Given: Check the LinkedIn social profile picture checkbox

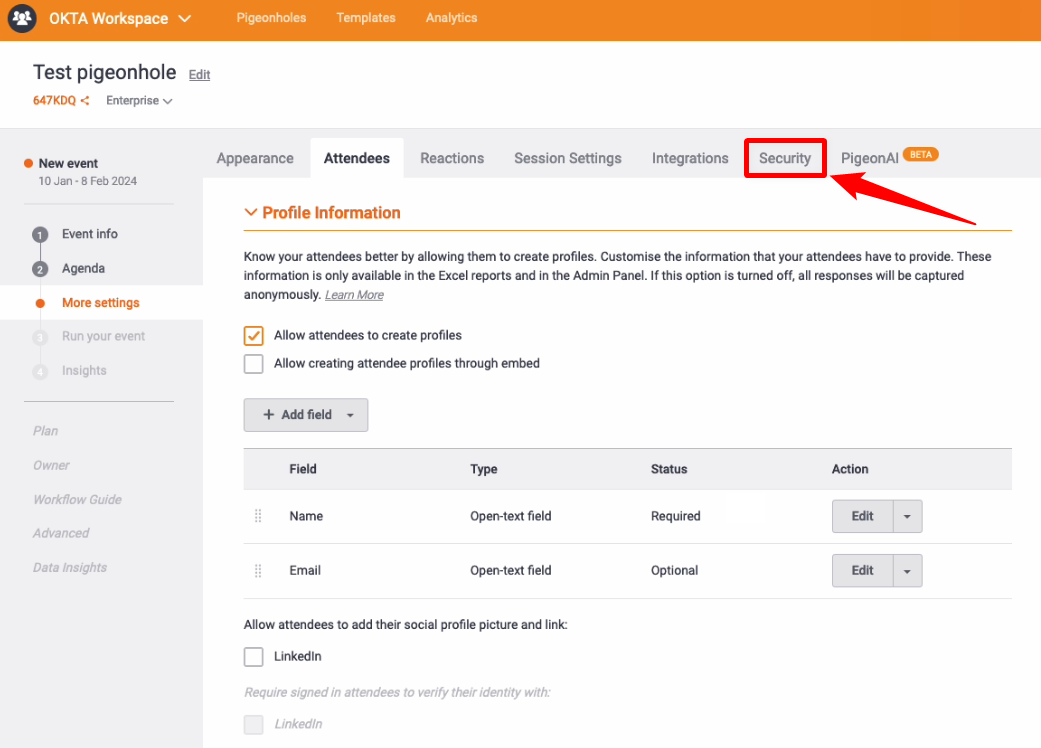Looking at the screenshot, I should [x=253, y=656].
